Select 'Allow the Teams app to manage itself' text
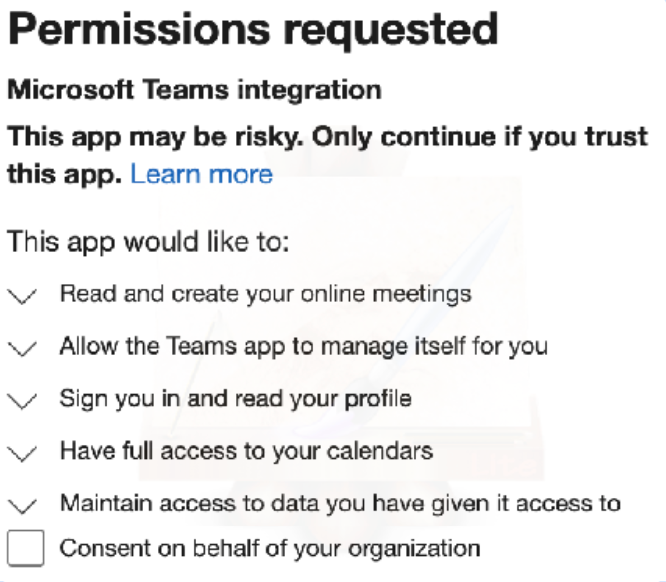This screenshot has width=666, height=582. pyautogui.click(x=303, y=347)
